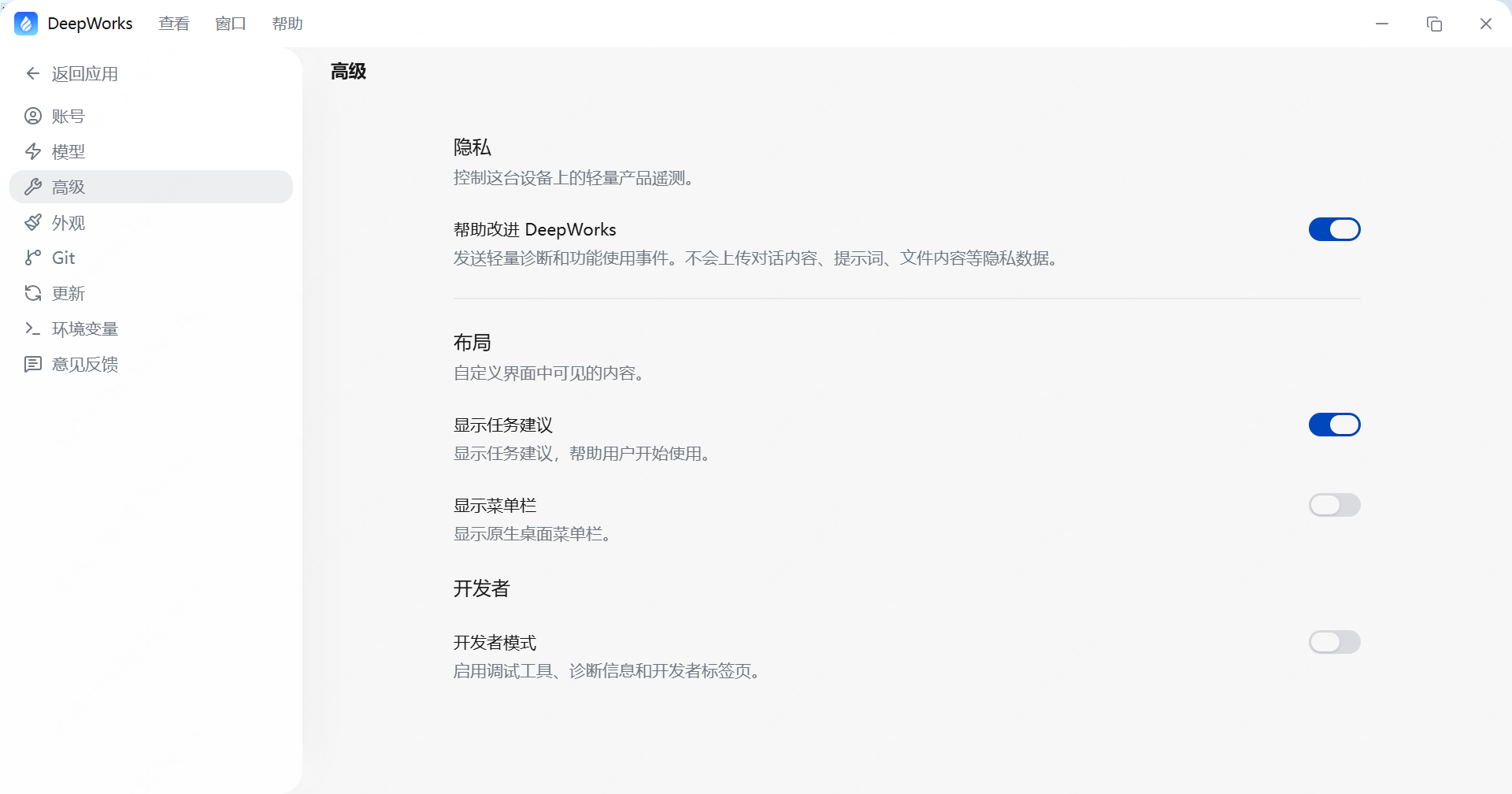This screenshot has height=794, width=1512.
Task: Select the 高级 label in sidebar
Action: (x=69, y=187)
